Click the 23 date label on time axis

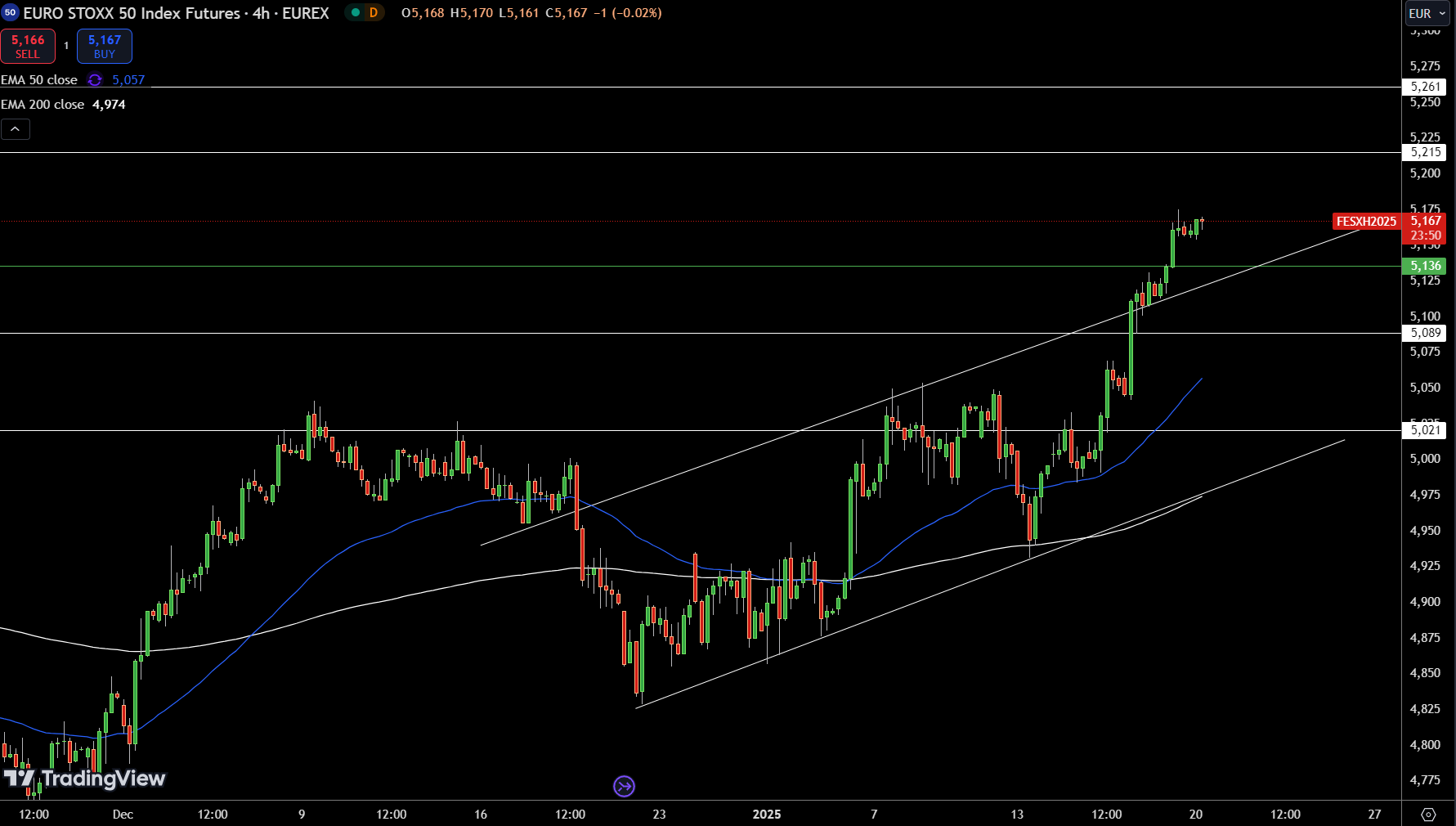pyautogui.click(x=659, y=815)
